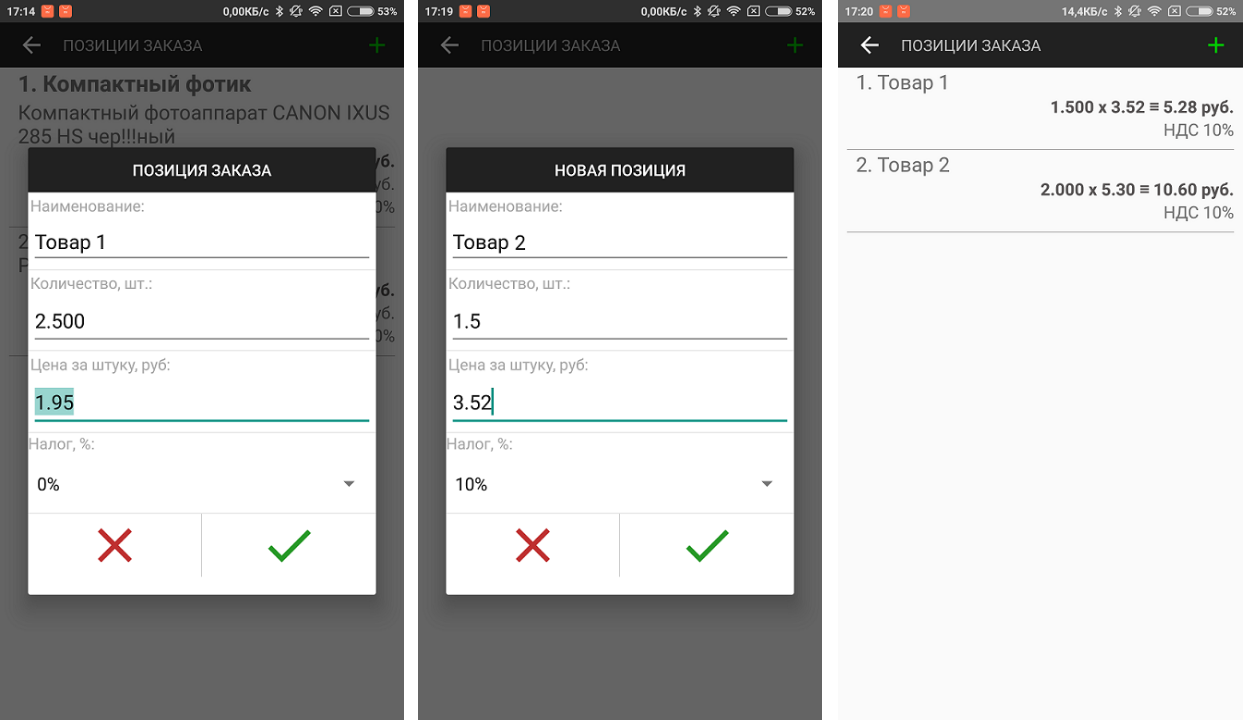Viewport: 1244px width, 721px height.
Task: Add a new order position with green plus
Action: [1216, 45]
